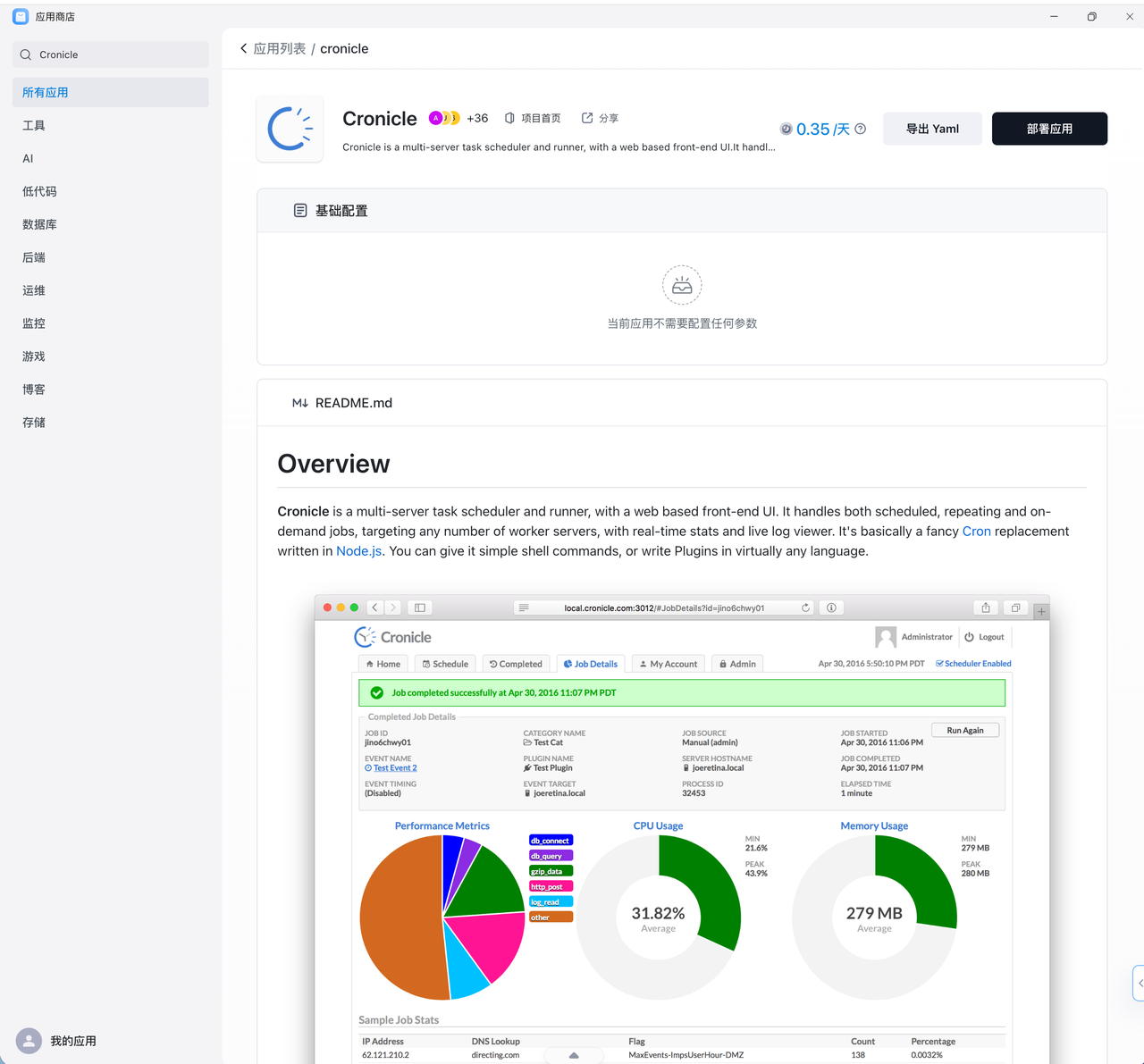Click the contributor avatars next to +36
The image size is (1144, 1064).
coord(444,118)
